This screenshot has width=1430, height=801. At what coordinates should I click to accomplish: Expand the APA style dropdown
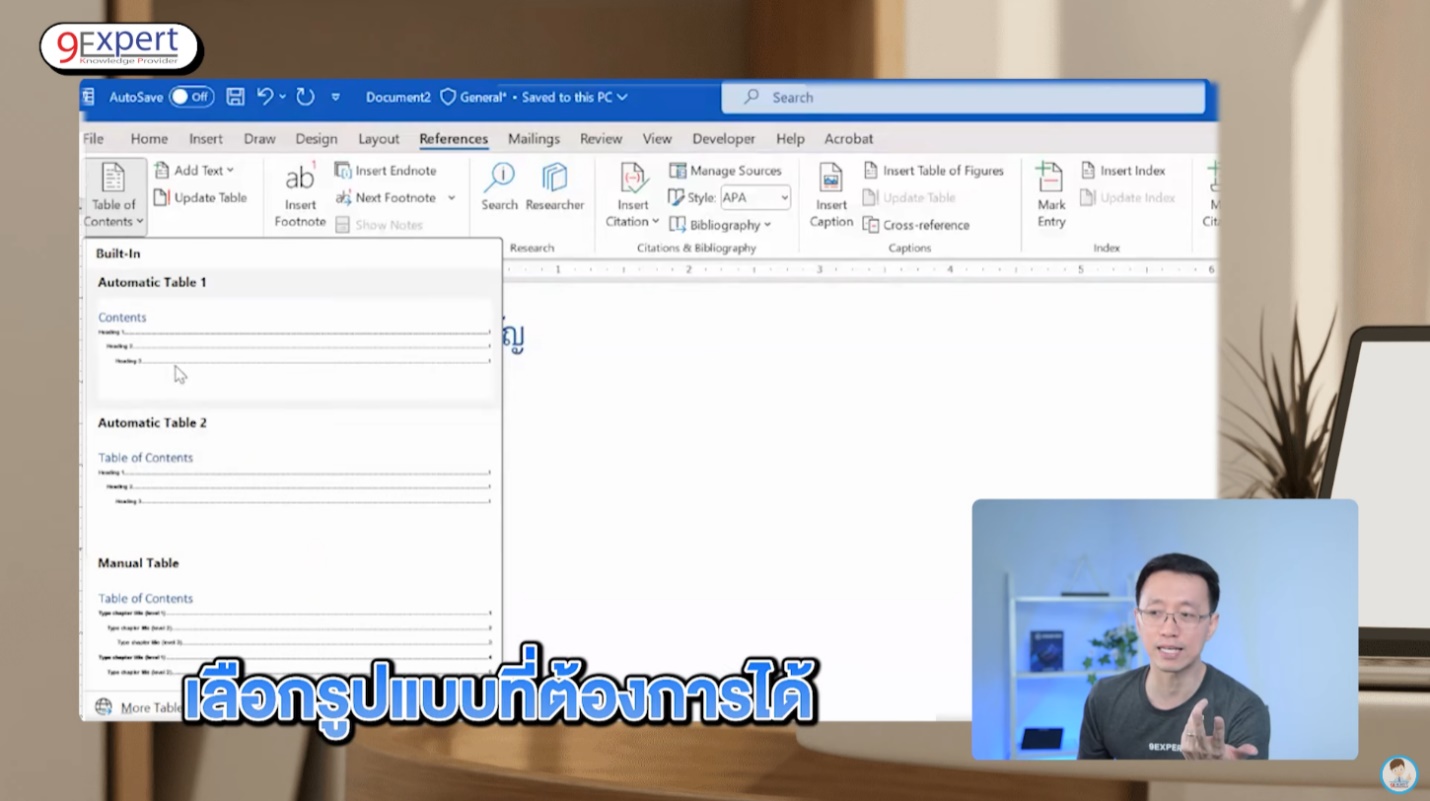point(784,198)
